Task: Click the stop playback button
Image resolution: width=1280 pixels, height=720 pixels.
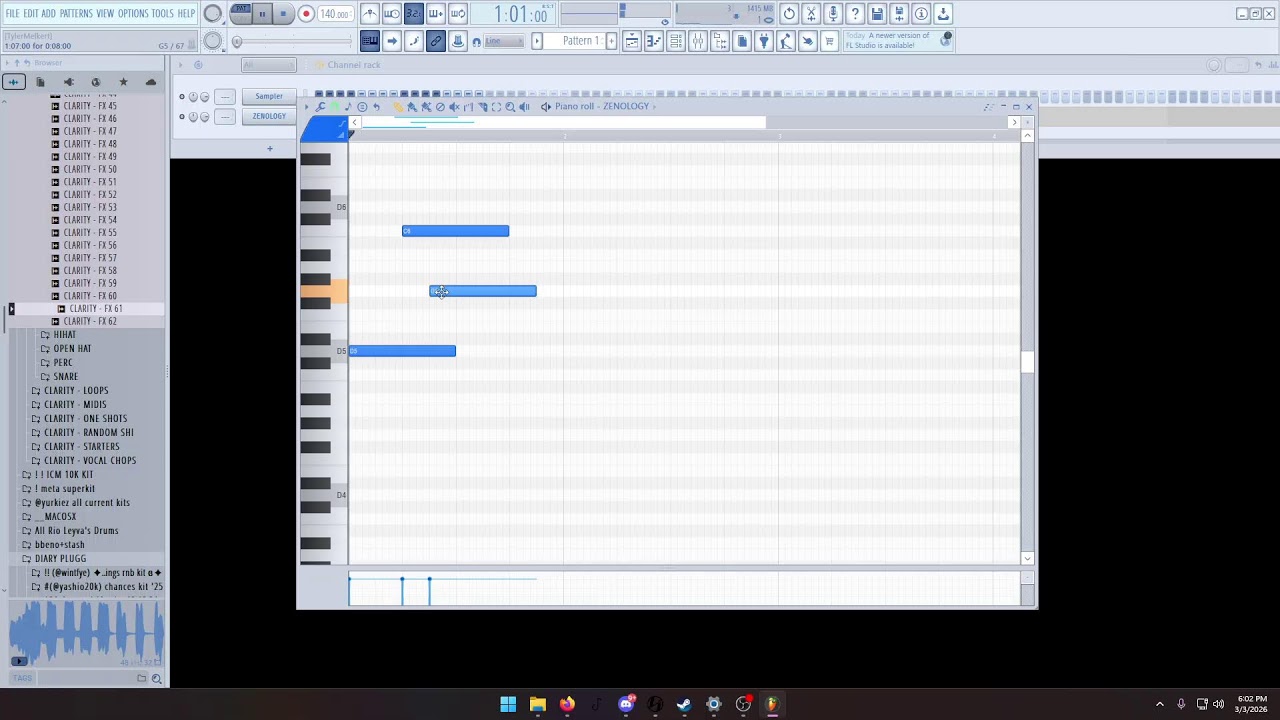Action: tap(283, 14)
